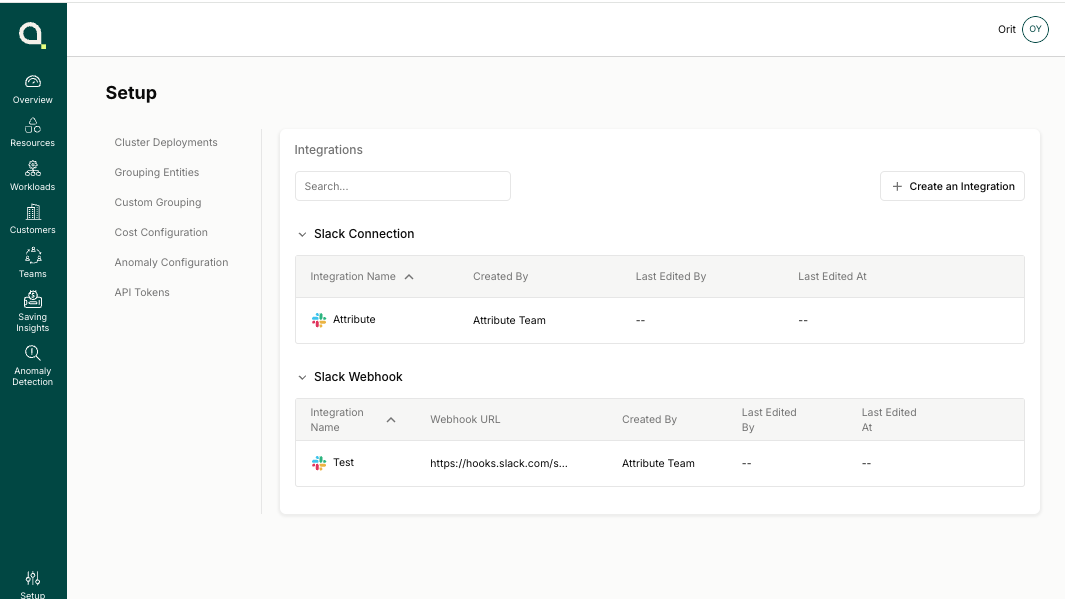Viewport: 1065px width, 599px height.
Task: Go to Workloads in the sidebar
Action: coord(33,177)
